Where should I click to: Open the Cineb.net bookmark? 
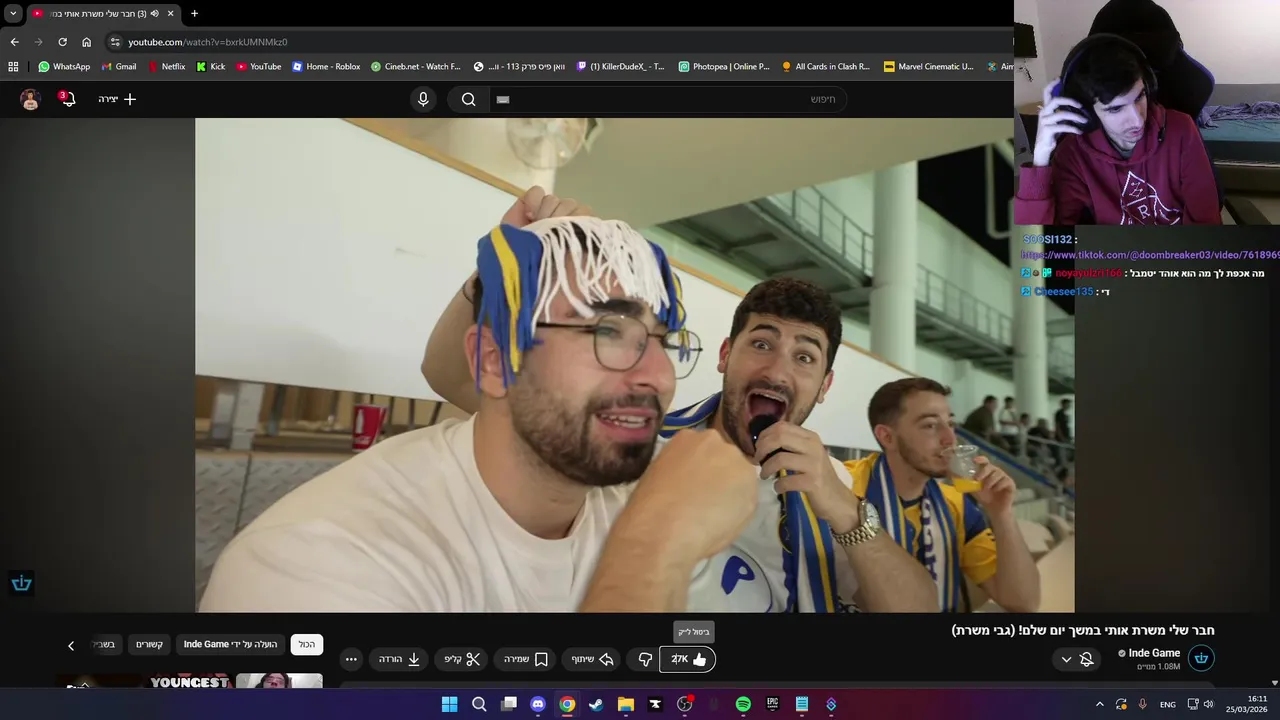click(416, 67)
